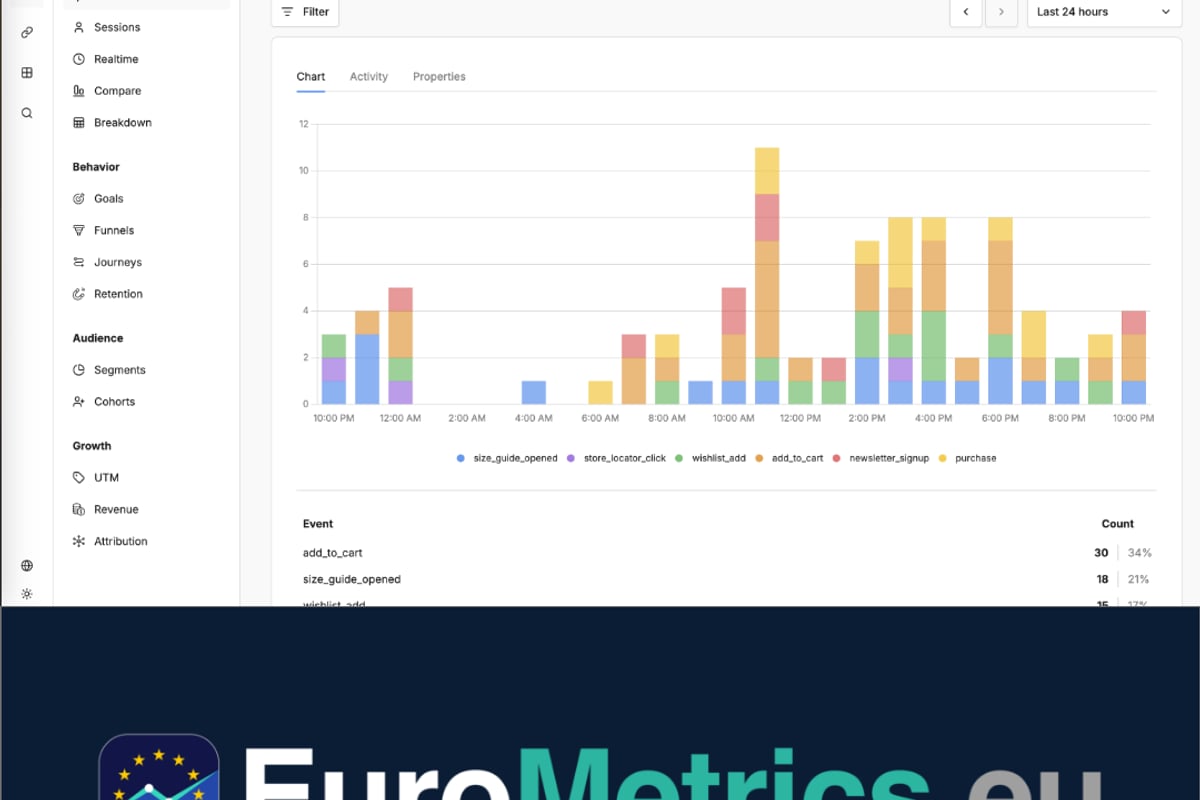This screenshot has width=1200, height=800.
Task: Click the globe language icon
Action: click(27, 566)
